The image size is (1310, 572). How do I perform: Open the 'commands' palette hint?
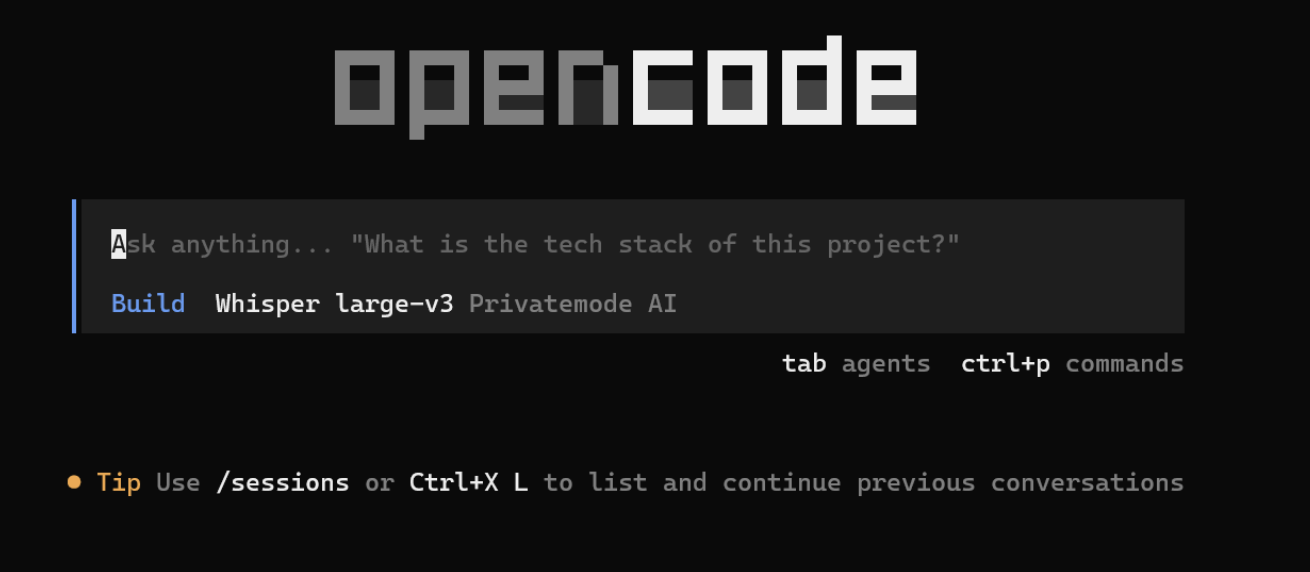coord(1125,363)
